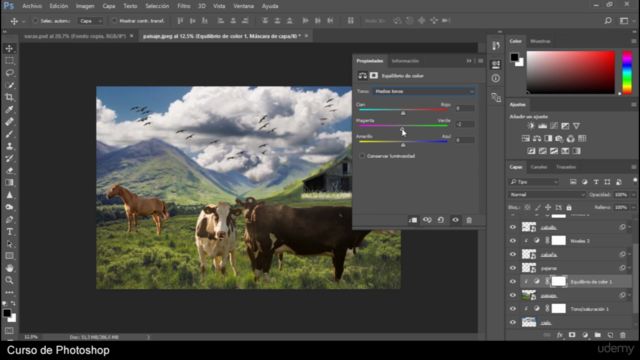Delete layer with Layers panel trash icon
Image resolution: width=640 pixels, height=360 pixels.
click(x=623, y=335)
